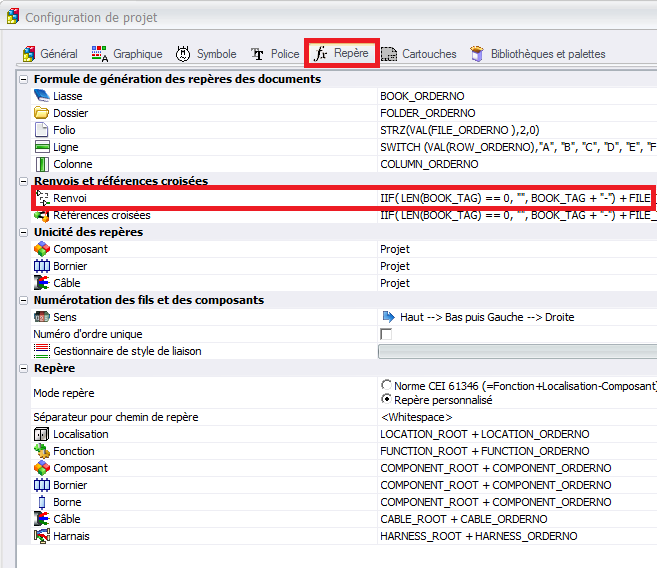Click the Borne terminal icon
This screenshot has width=657, height=568.
41,502
